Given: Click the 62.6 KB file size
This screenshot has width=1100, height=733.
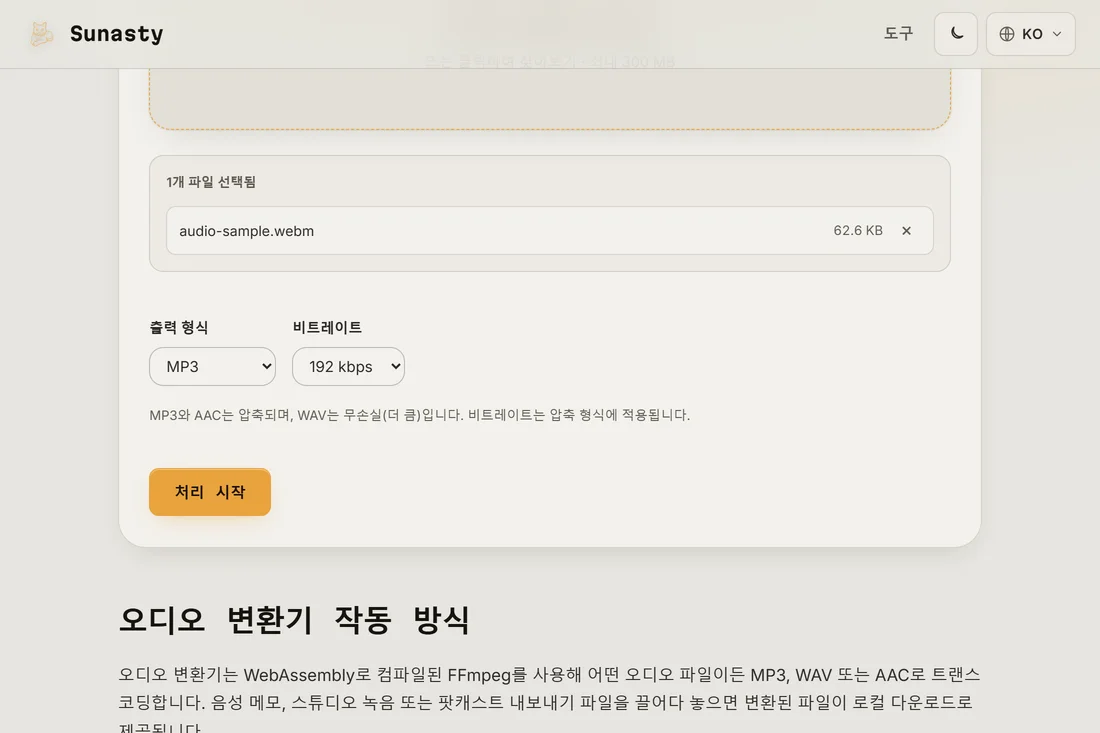Looking at the screenshot, I should click(857, 231).
